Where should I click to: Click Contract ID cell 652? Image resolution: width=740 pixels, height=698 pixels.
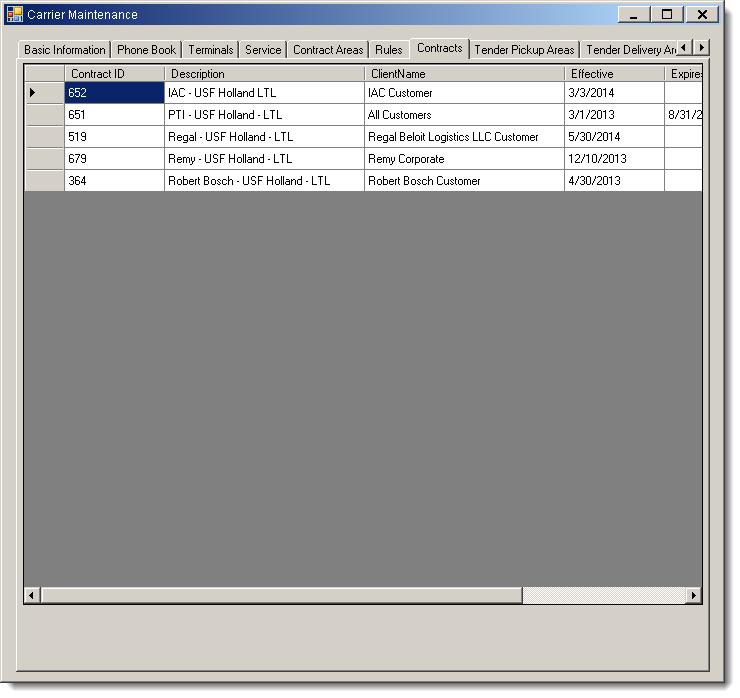[114, 93]
